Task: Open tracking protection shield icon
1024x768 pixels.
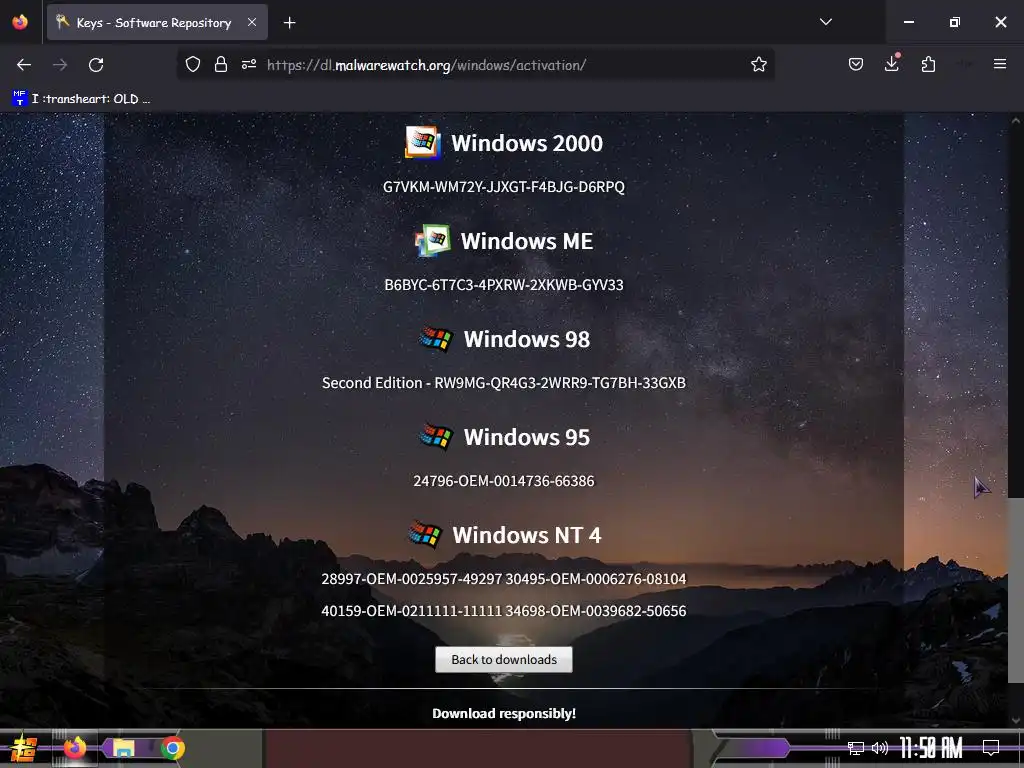Action: pyautogui.click(x=193, y=64)
